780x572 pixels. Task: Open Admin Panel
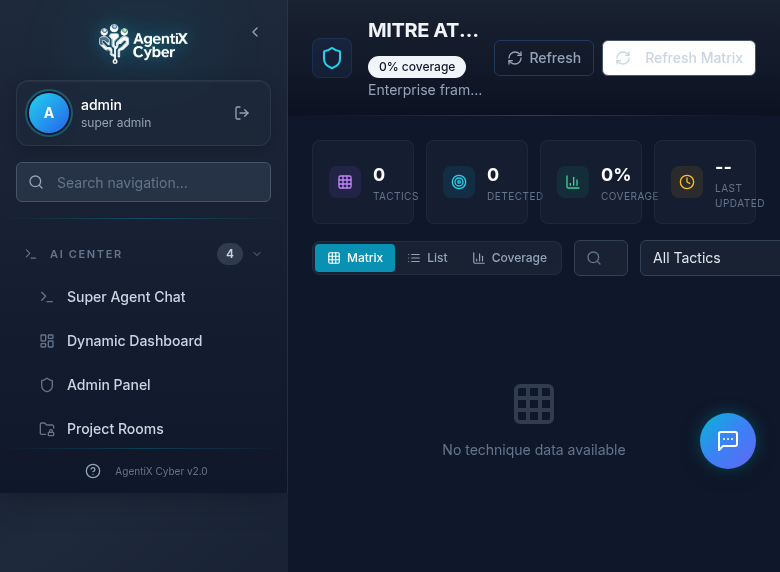coord(144,385)
